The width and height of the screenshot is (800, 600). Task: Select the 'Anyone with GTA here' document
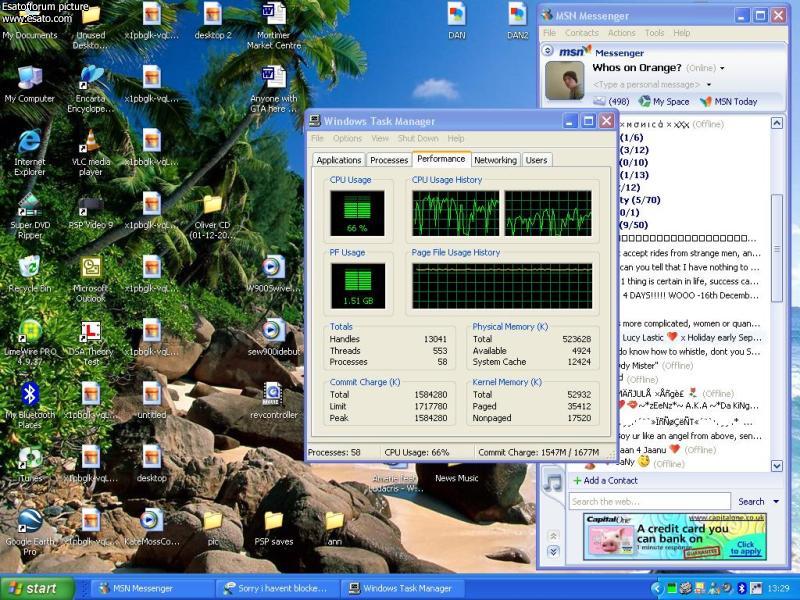click(274, 89)
